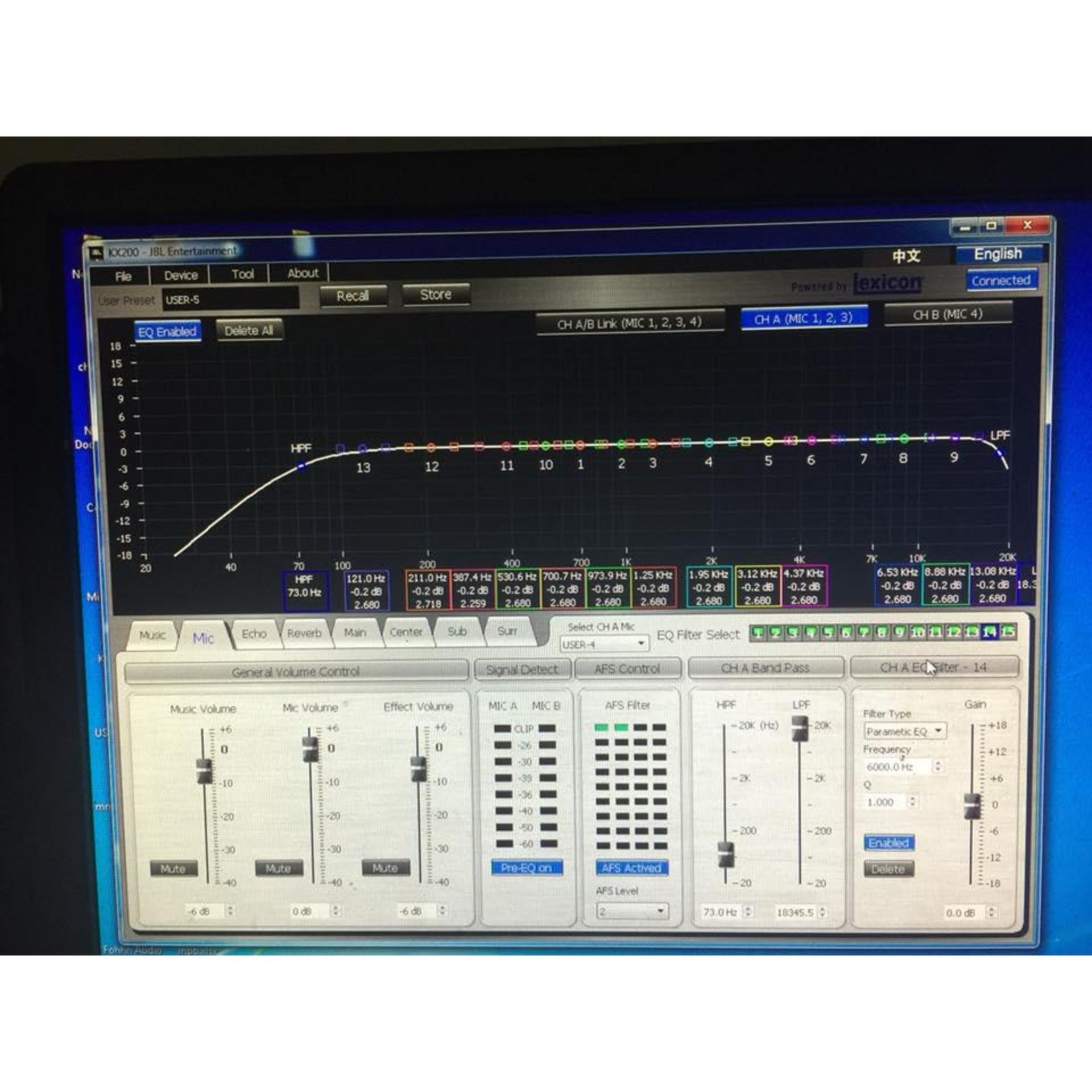Click the 1.95 KHz EQ band box
Image resolution: width=1092 pixels, height=1092 pixels.
709,587
